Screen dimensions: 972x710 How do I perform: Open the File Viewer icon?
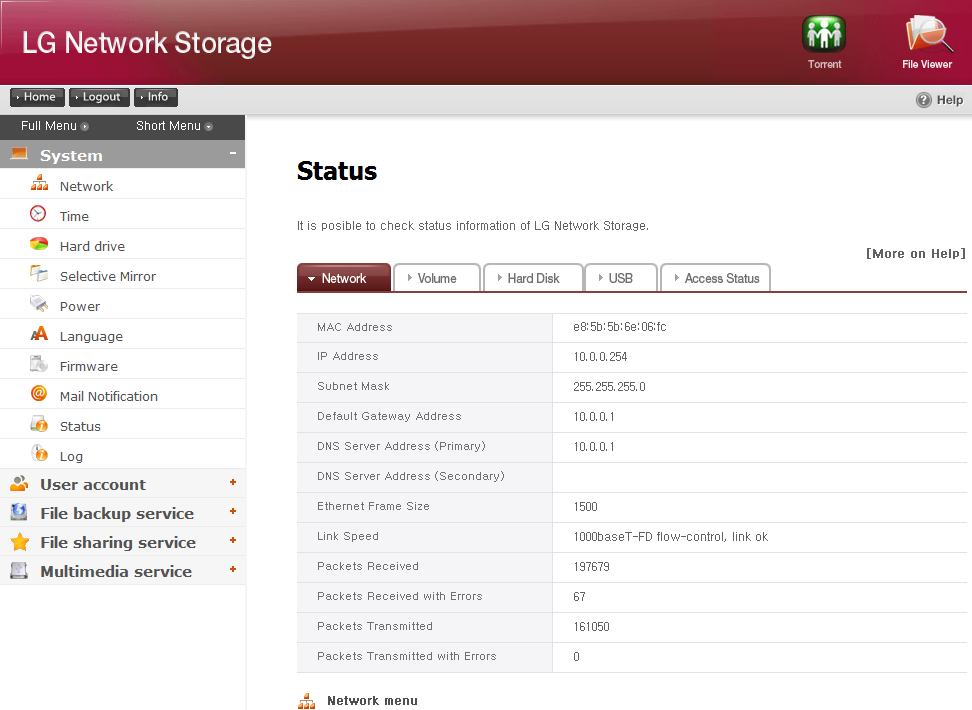pyautogui.click(x=928, y=33)
